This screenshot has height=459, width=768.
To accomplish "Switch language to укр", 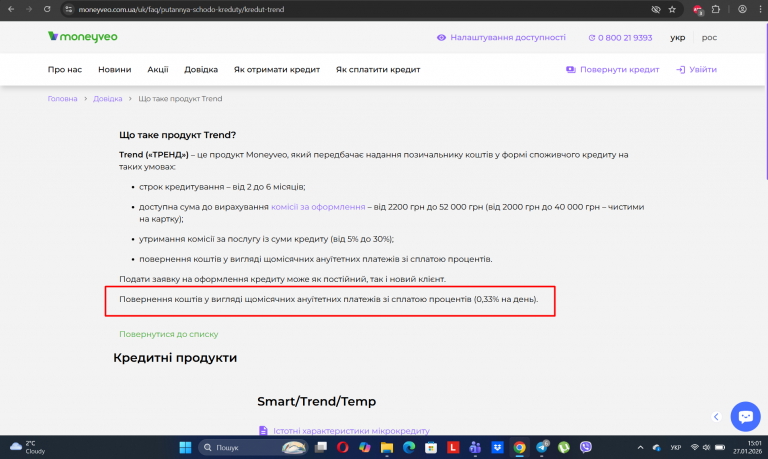I will [677, 38].
